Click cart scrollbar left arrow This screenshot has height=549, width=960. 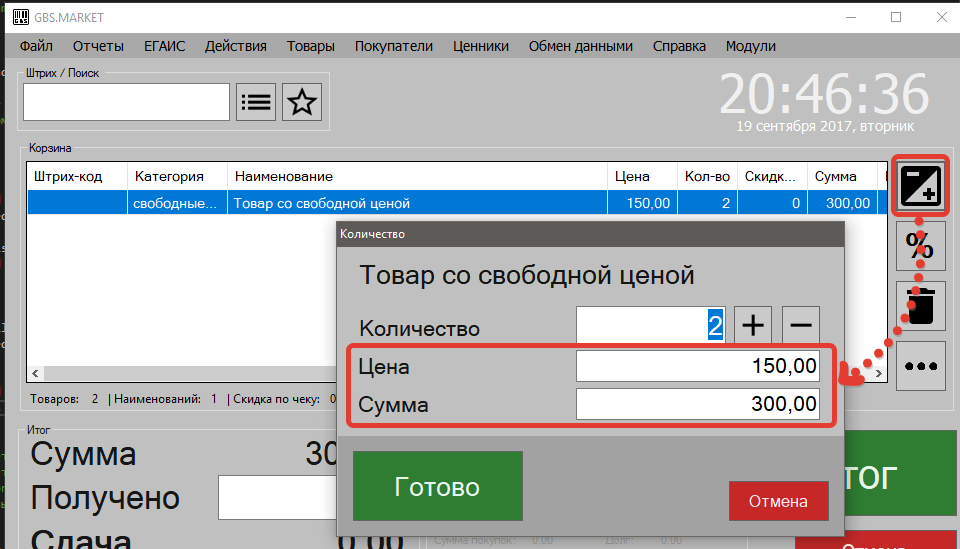(x=36, y=373)
